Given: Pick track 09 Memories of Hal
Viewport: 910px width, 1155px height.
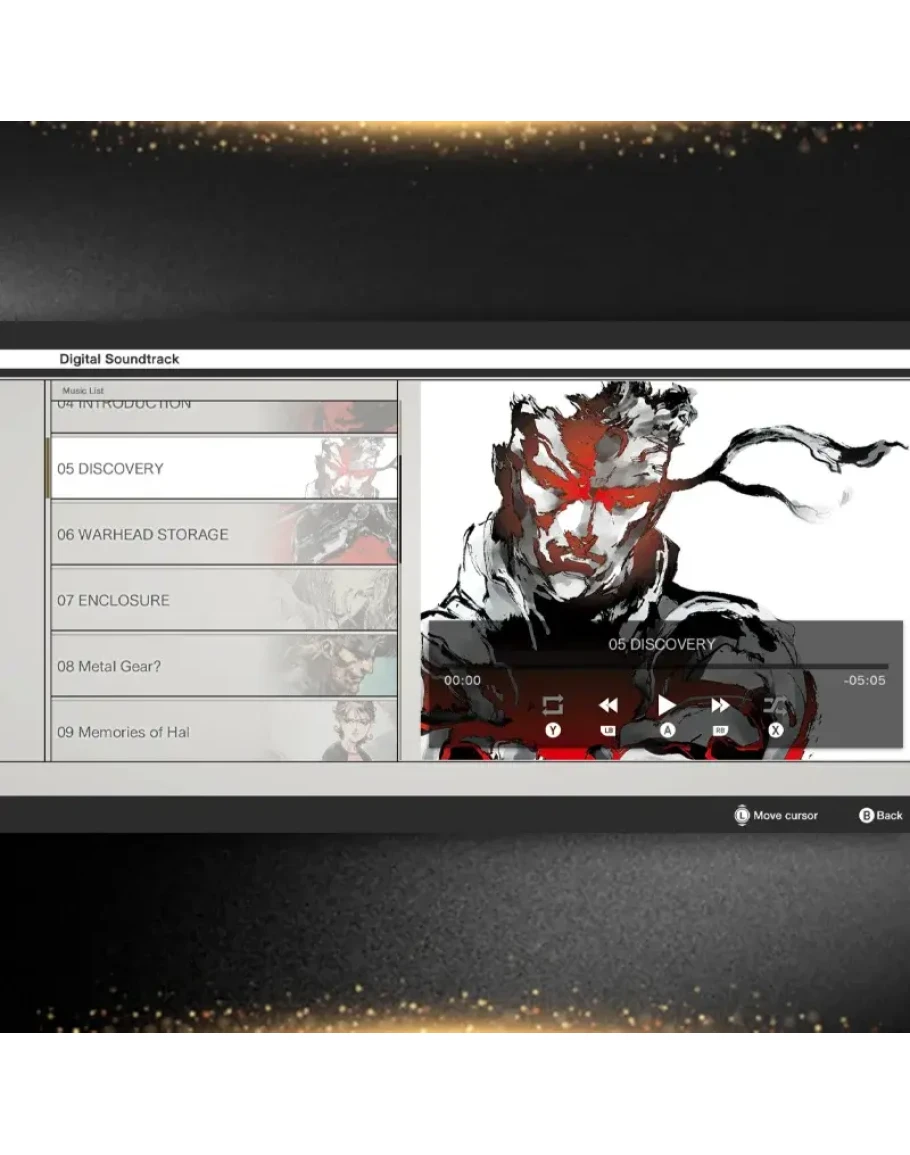Looking at the screenshot, I should coord(224,730).
